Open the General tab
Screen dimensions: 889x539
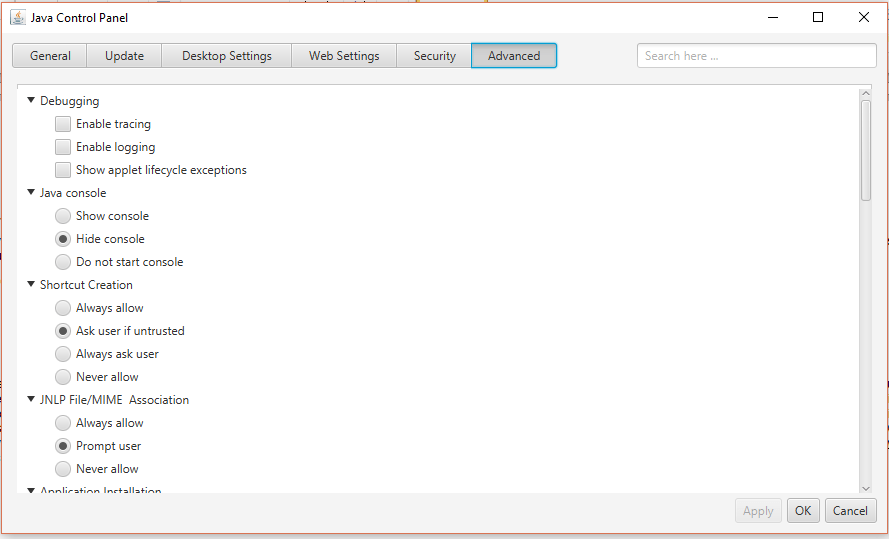pos(50,56)
